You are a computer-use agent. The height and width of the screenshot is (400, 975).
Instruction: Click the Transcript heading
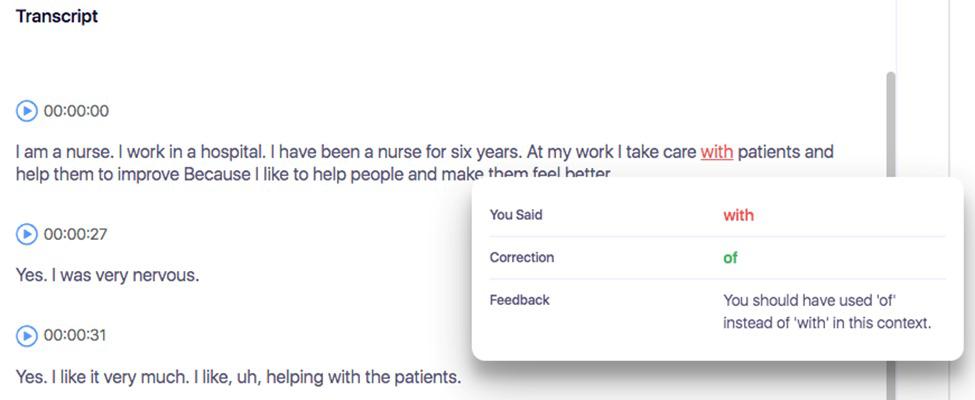57,16
